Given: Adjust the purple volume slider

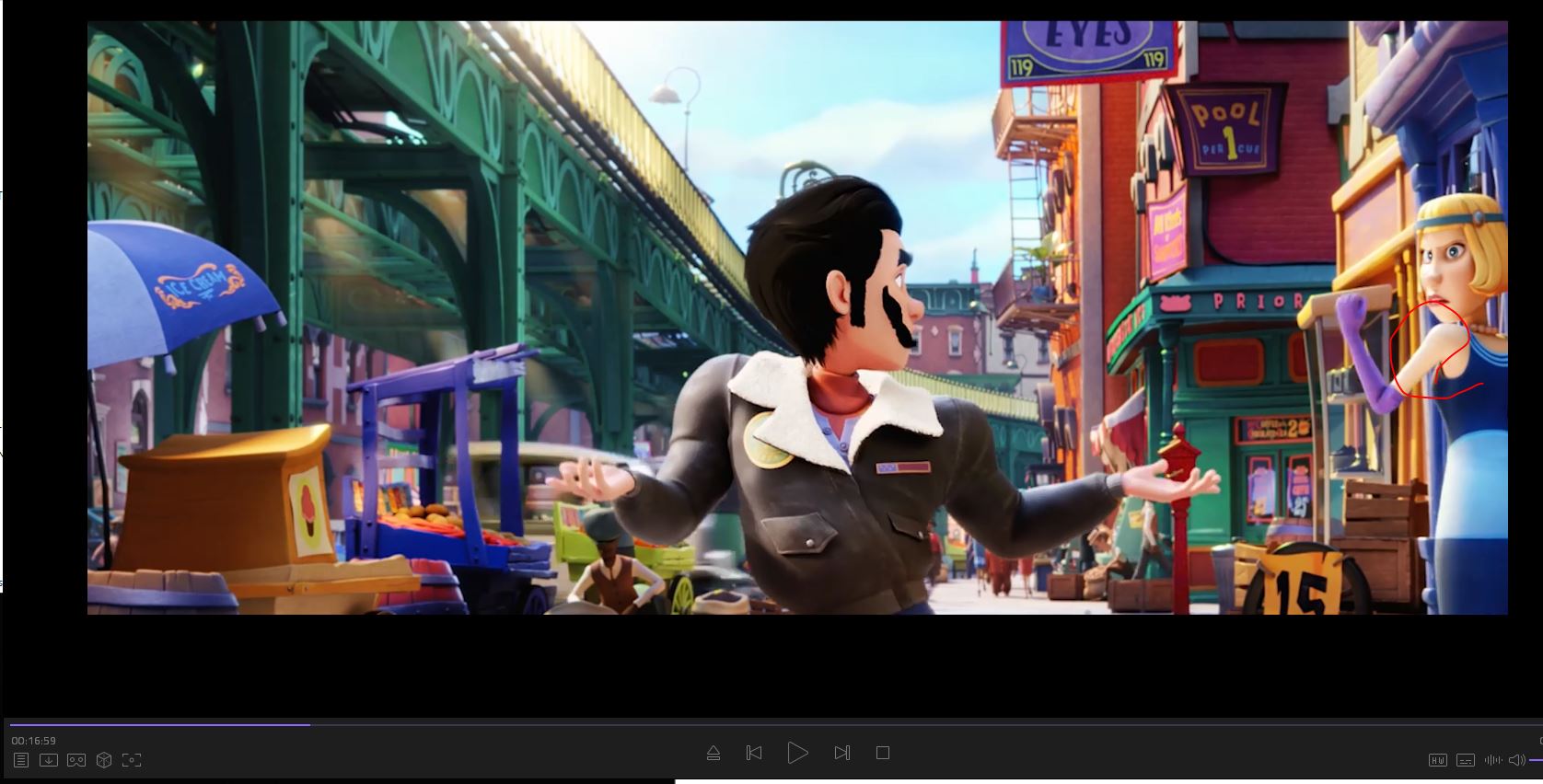Looking at the screenshot, I should point(1535,760).
